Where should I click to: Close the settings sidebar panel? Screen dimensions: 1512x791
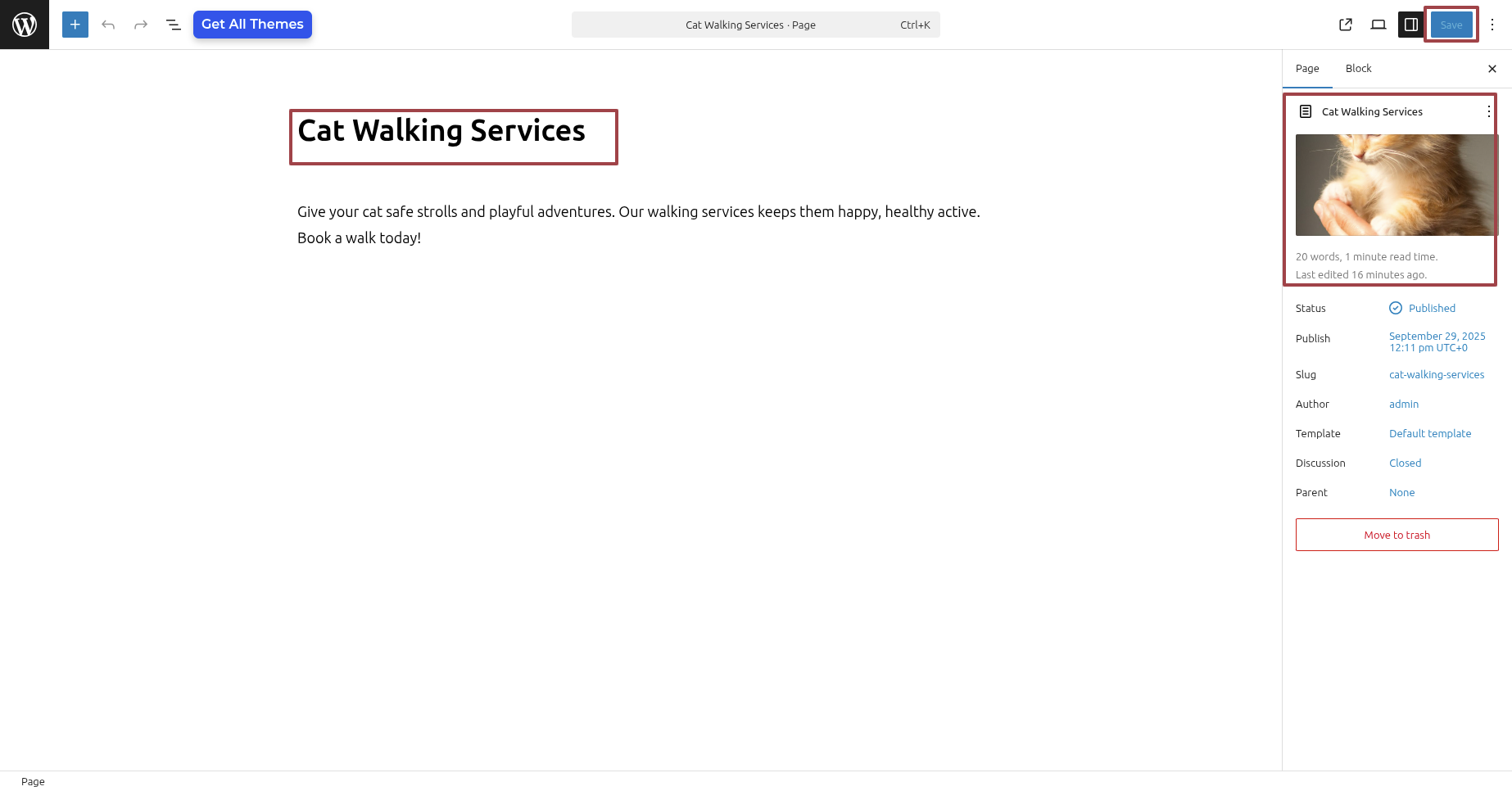coord(1492,69)
